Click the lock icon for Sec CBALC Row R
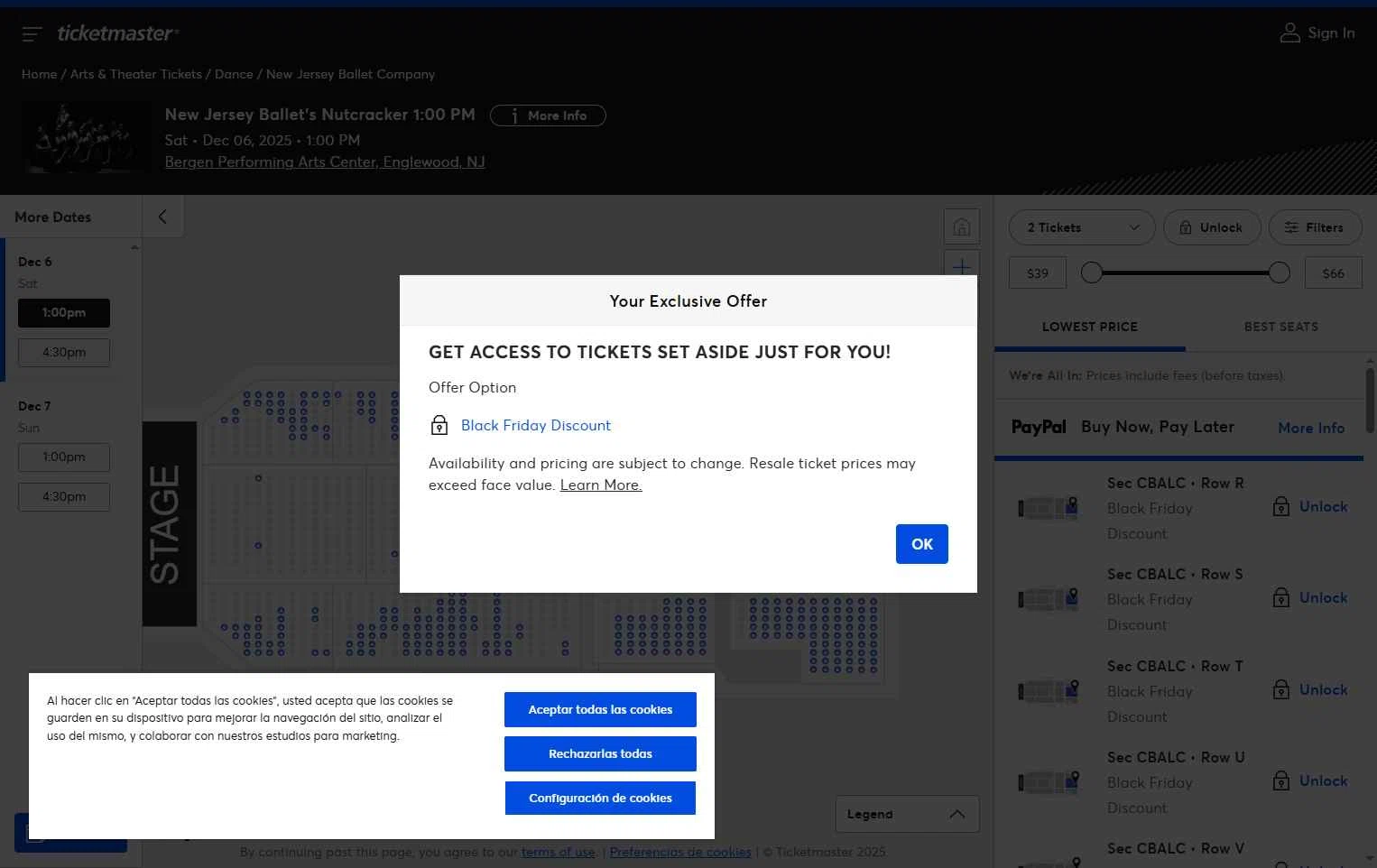Screen dimensions: 1377x868 click(1281, 507)
